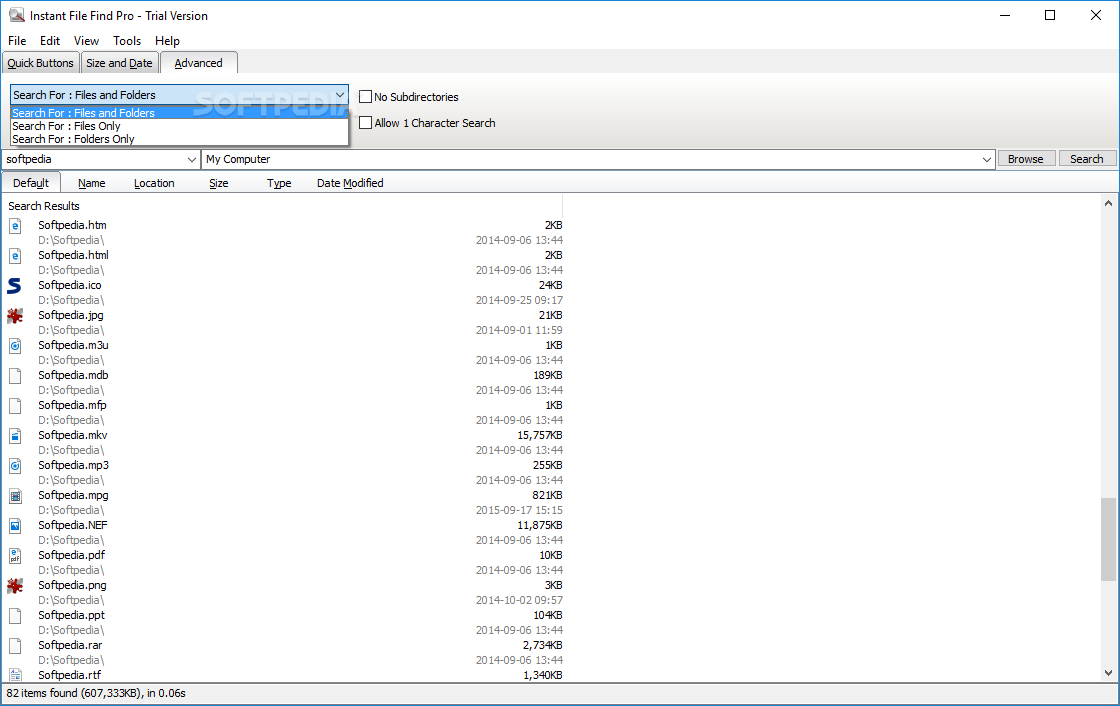The width and height of the screenshot is (1120, 706).
Task: Click the 15,757KB size value
Action: coord(540,435)
